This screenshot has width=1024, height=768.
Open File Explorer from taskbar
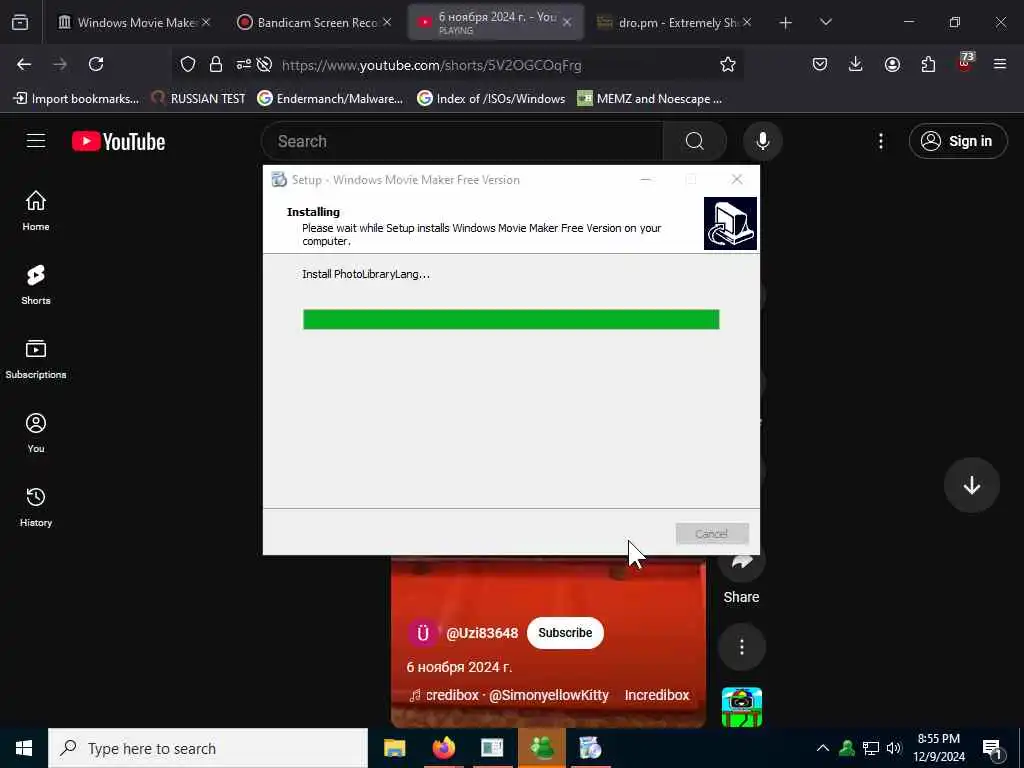coord(394,748)
